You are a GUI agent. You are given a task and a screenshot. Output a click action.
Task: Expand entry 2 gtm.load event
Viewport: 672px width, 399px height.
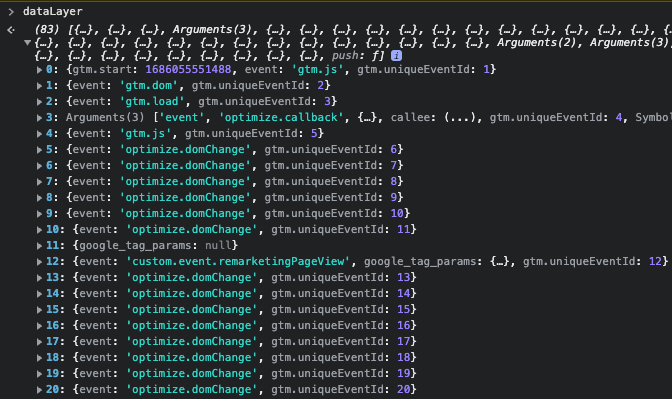click(x=39, y=102)
